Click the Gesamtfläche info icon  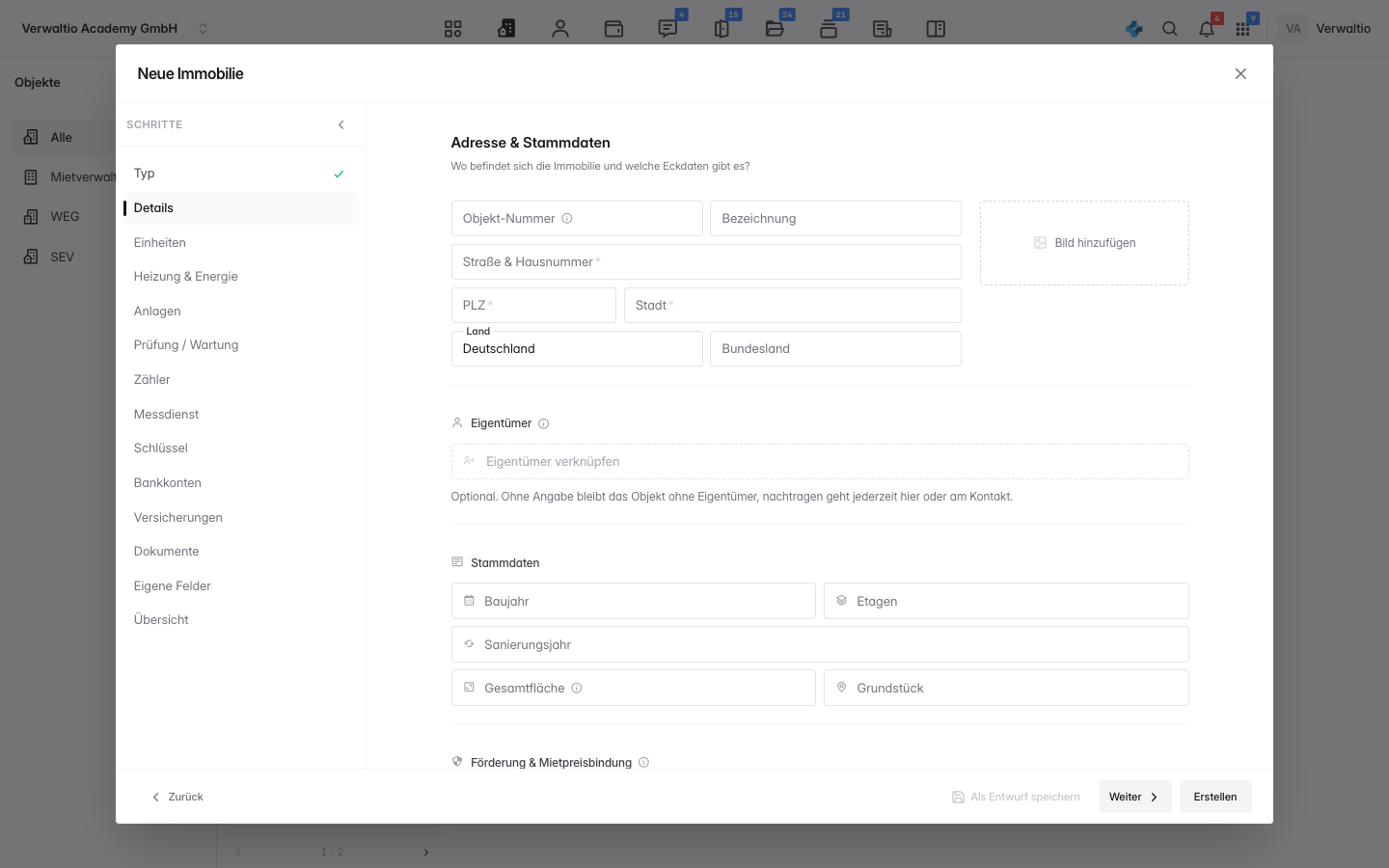[577, 688]
